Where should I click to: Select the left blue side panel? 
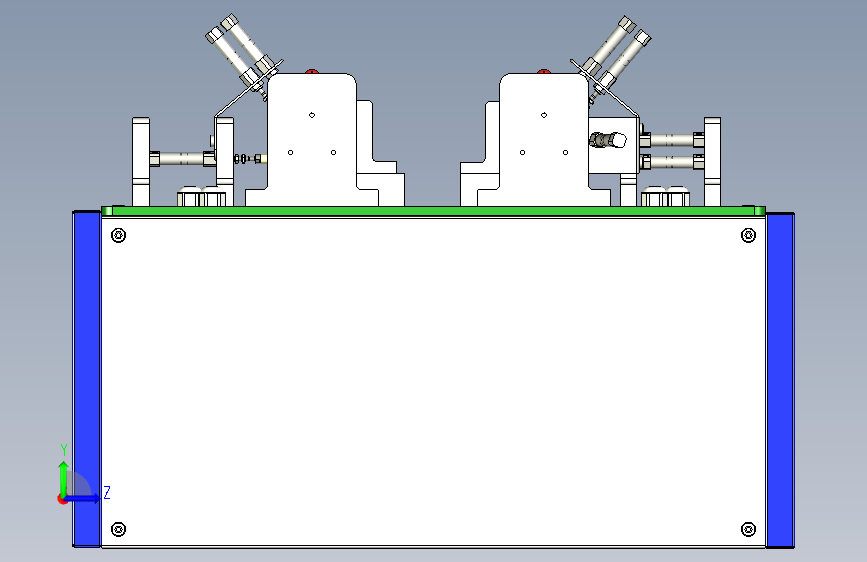pos(87,379)
